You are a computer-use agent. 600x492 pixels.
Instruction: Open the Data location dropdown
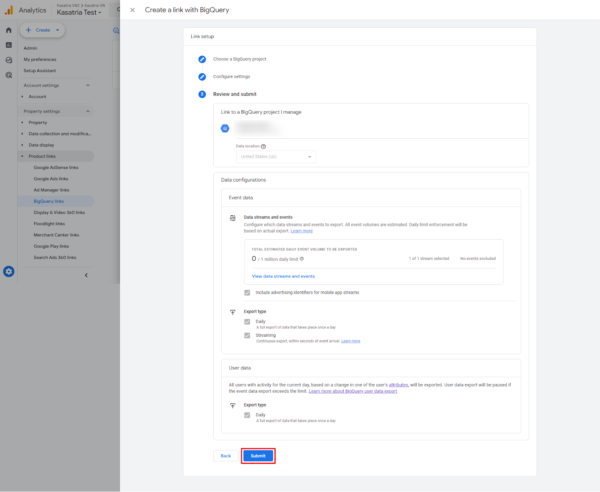[276, 157]
